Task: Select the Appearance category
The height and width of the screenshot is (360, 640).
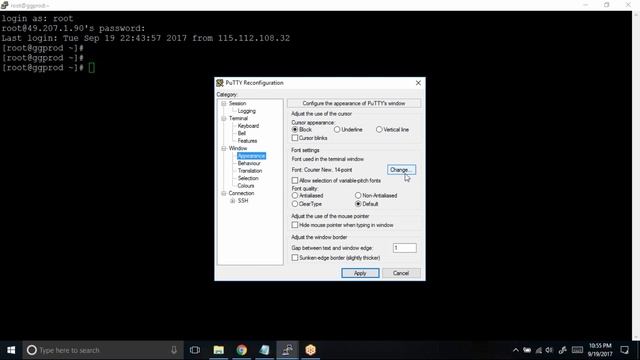Action: click(251, 156)
